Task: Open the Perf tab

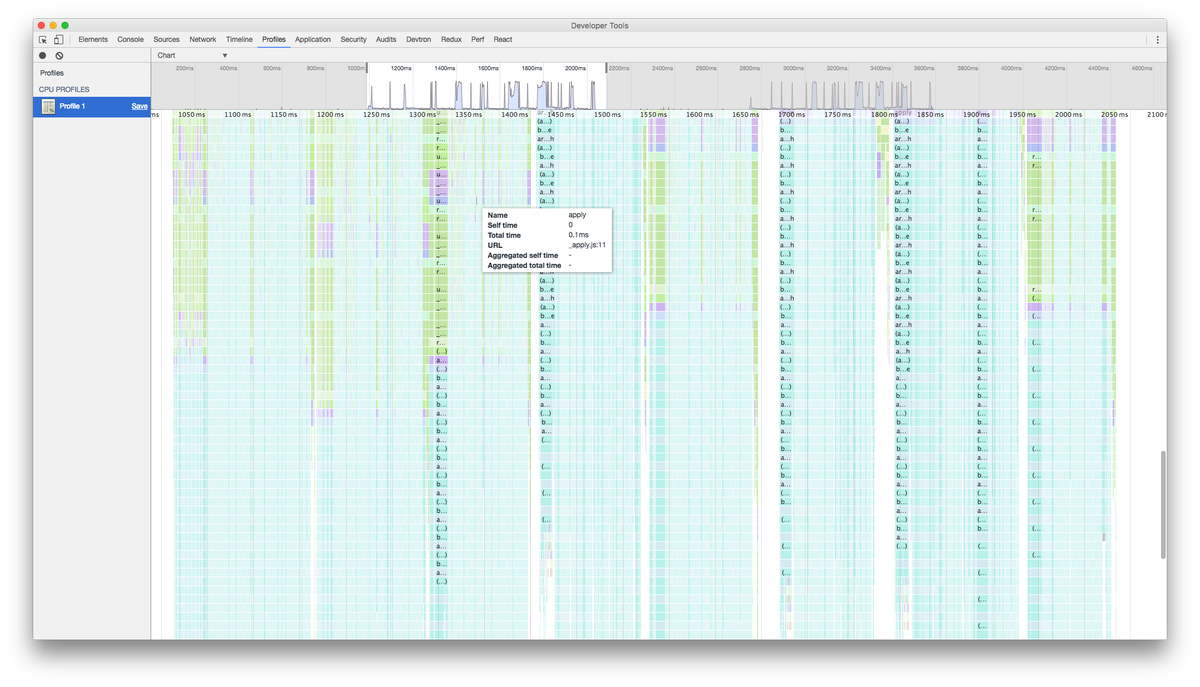Action: point(478,39)
